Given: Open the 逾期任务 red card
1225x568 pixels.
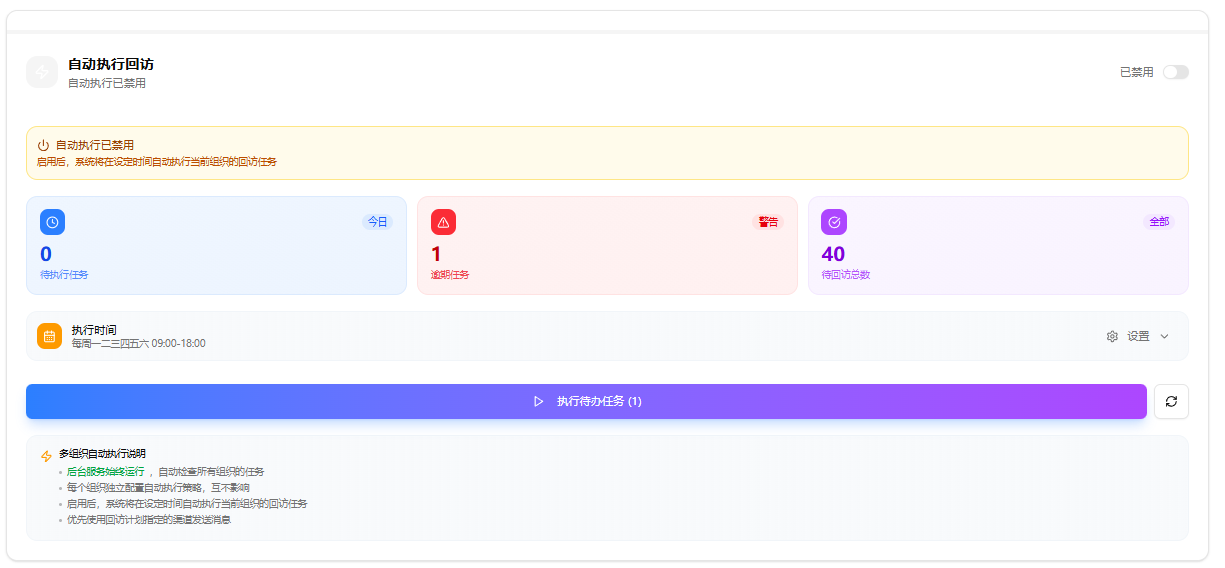Looking at the screenshot, I should coord(607,246).
